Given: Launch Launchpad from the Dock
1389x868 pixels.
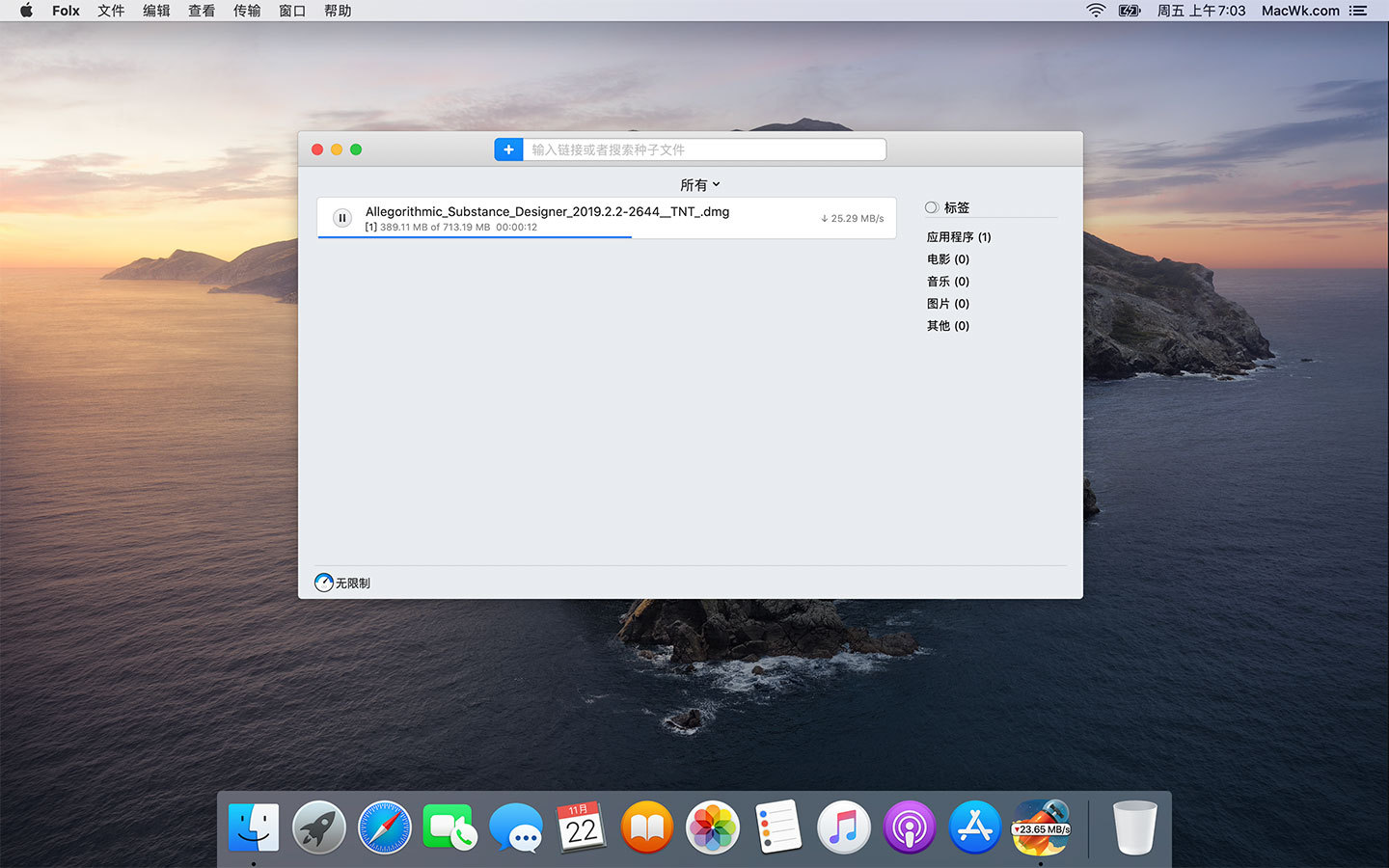Looking at the screenshot, I should pyautogui.click(x=319, y=827).
